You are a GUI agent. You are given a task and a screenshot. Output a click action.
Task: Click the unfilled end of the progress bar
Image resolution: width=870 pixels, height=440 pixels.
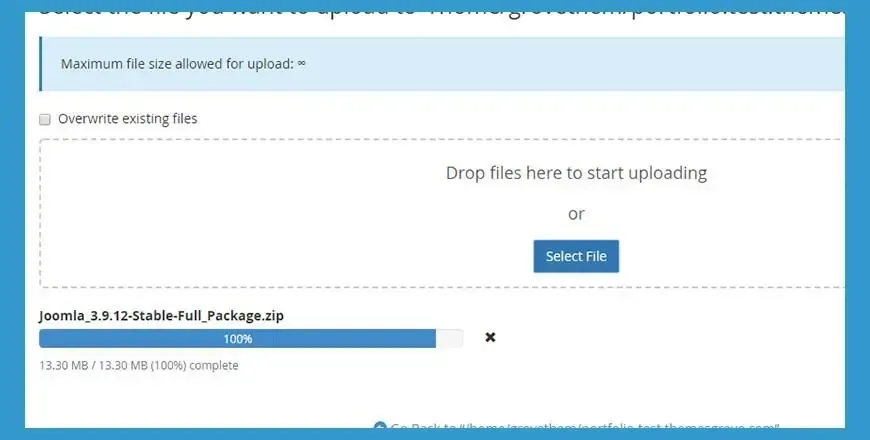pyautogui.click(x=449, y=338)
